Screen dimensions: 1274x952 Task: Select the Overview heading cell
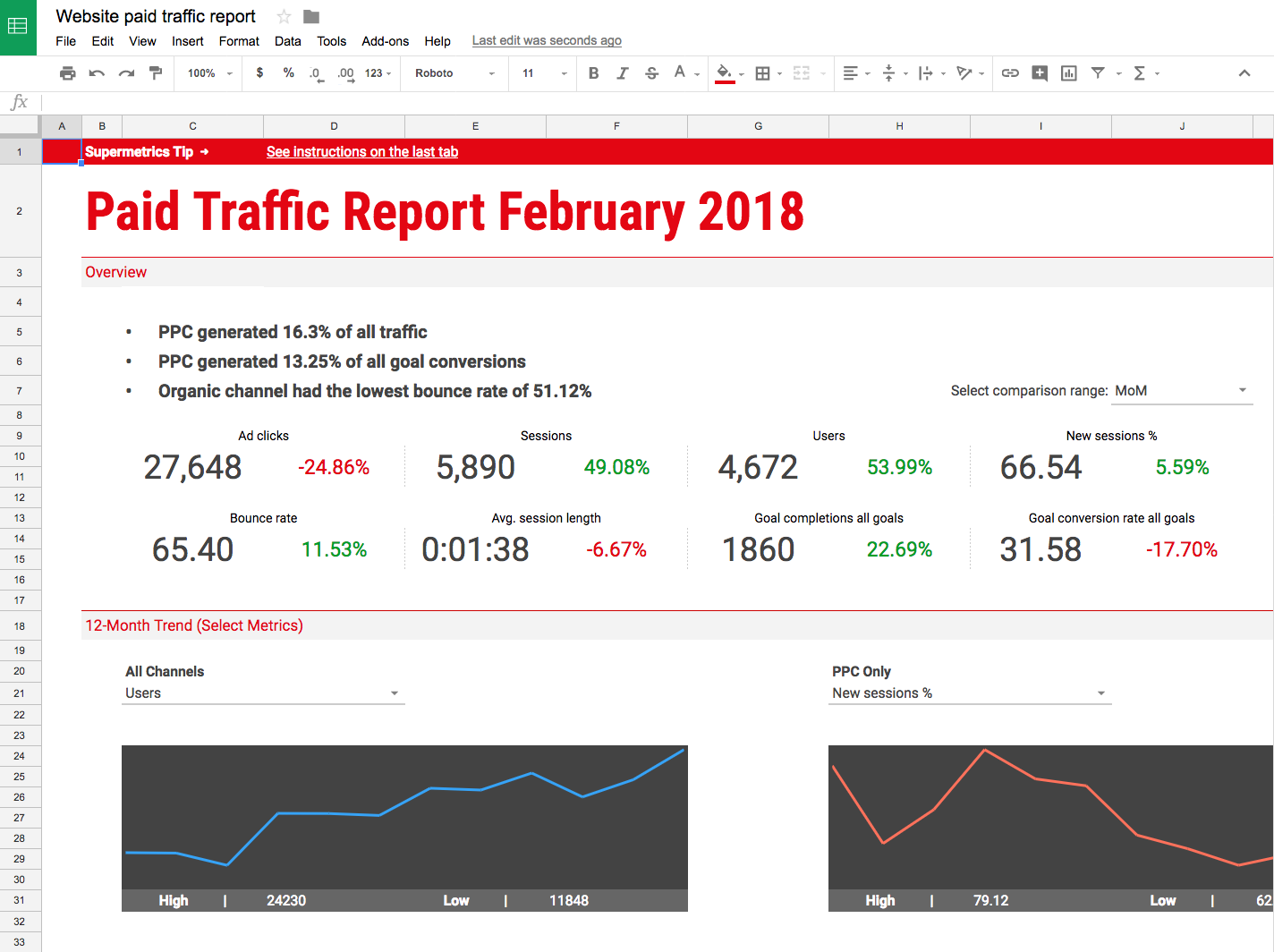pyautogui.click(x=115, y=272)
